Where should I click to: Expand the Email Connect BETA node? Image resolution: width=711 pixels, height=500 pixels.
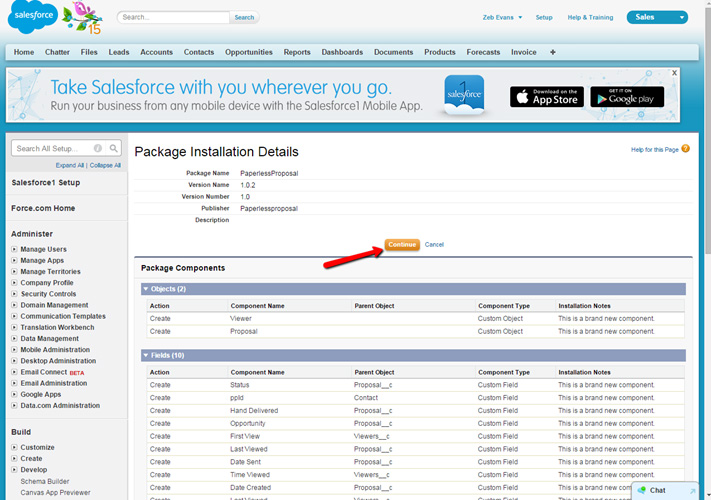pyautogui.click(x=14, y=372)
